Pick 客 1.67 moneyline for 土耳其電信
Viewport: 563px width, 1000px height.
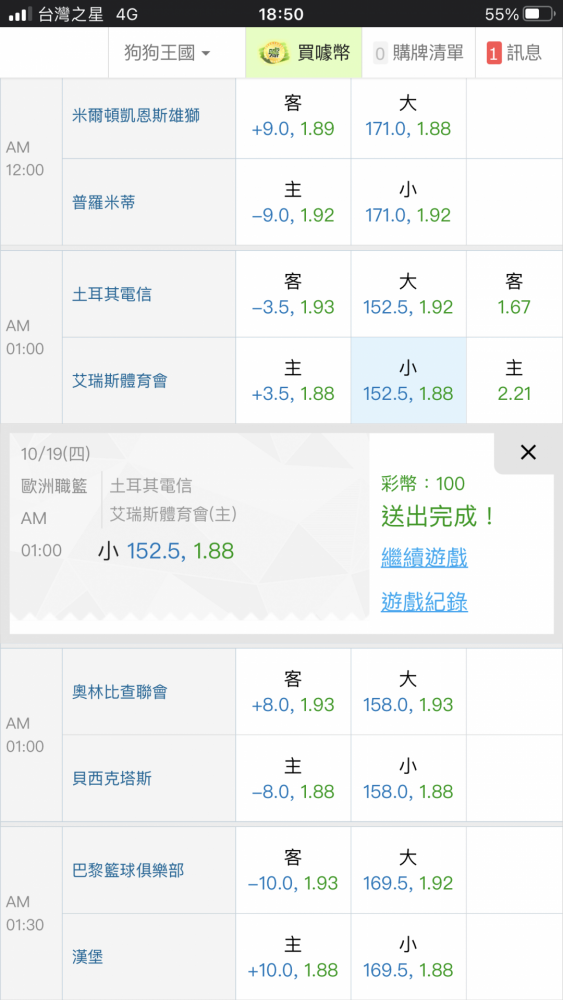click(x=514, y=294)
